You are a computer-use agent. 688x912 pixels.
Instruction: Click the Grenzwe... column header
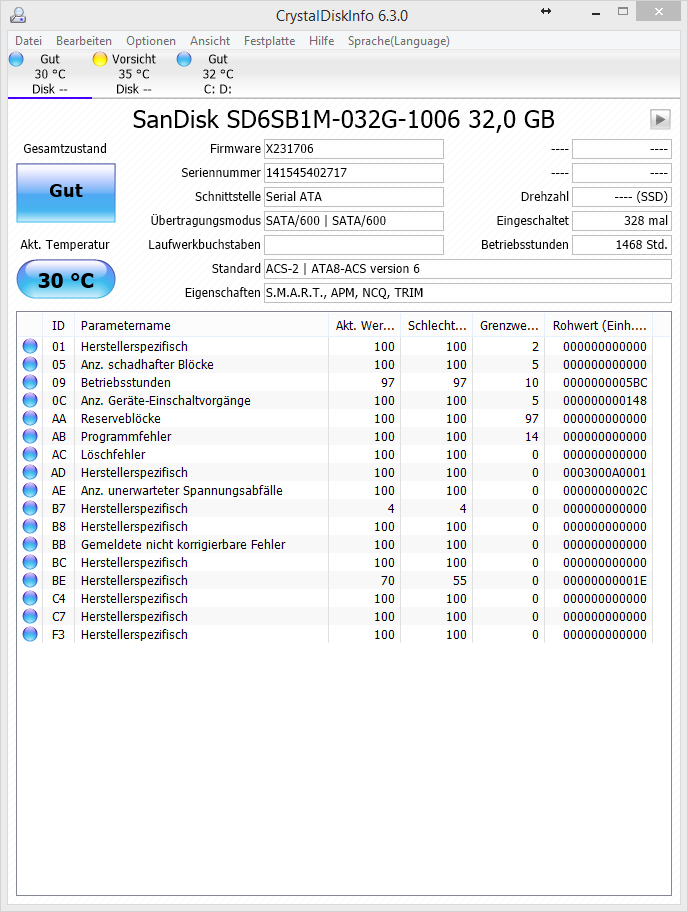click(x=509, y=326)
